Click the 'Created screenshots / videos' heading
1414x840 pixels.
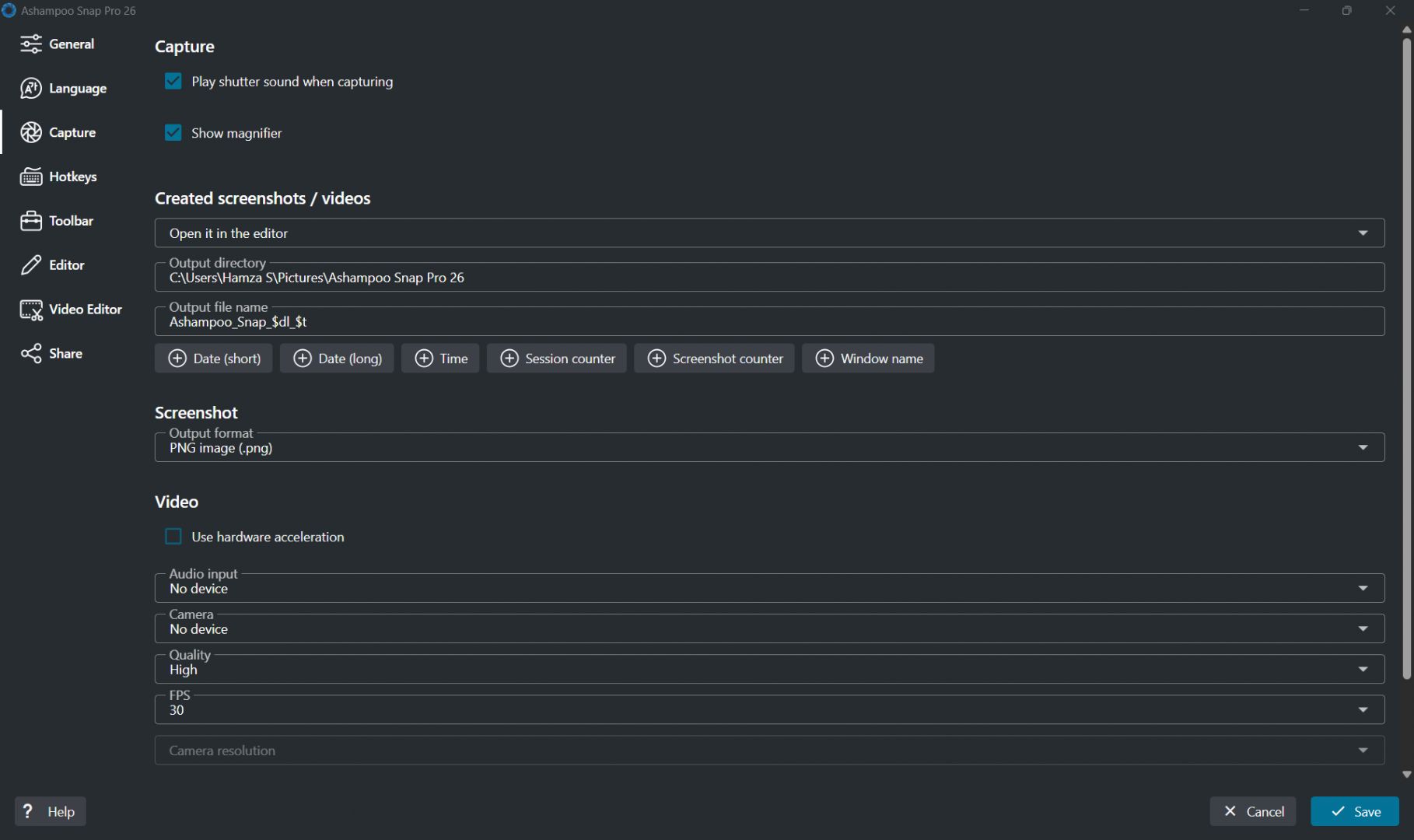[x=263, y=198]
